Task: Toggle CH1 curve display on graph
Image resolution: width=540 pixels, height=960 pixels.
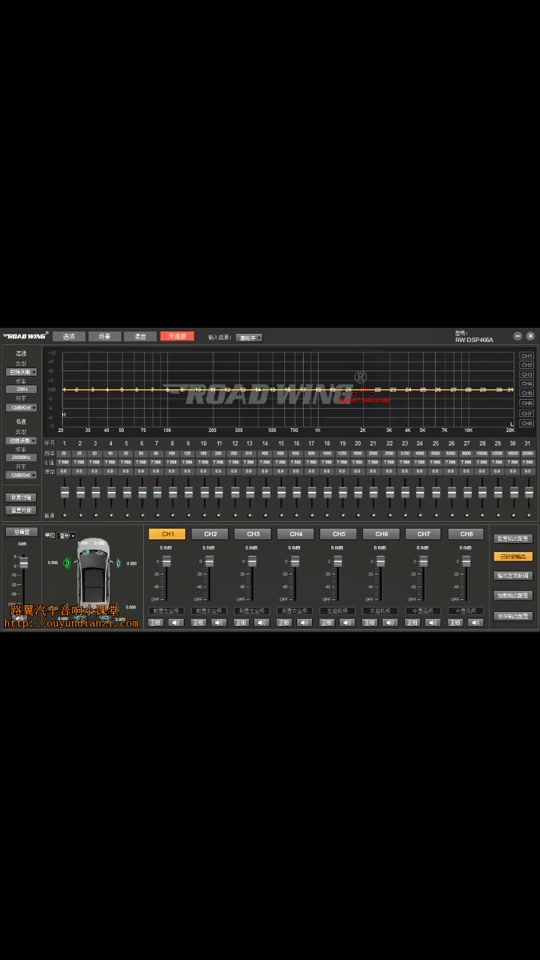Action: coord(527,356)
